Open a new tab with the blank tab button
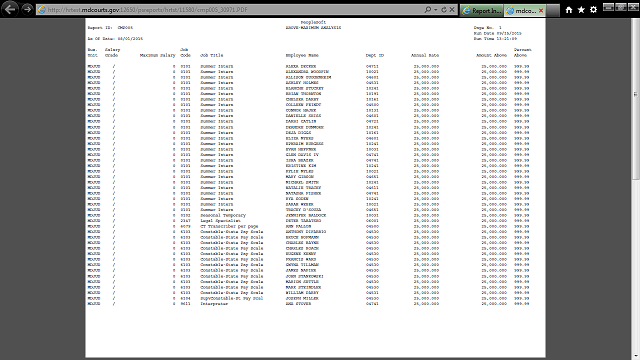640x360 pixels. click(x=553, y=11)
